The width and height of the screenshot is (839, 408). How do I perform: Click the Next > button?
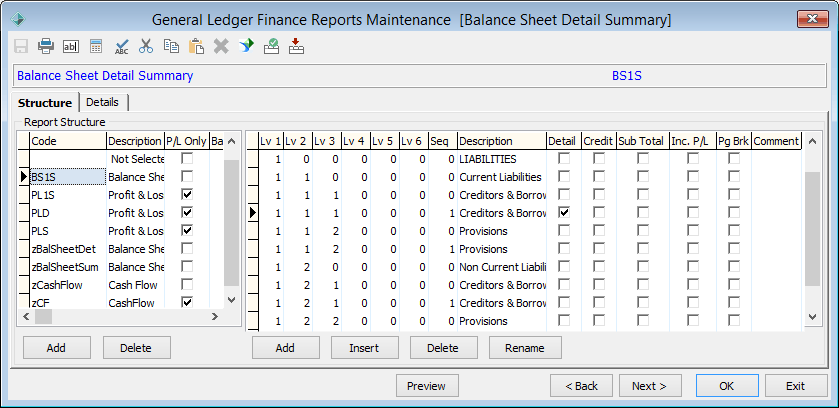pyautogui.click(x=650, y=386)
